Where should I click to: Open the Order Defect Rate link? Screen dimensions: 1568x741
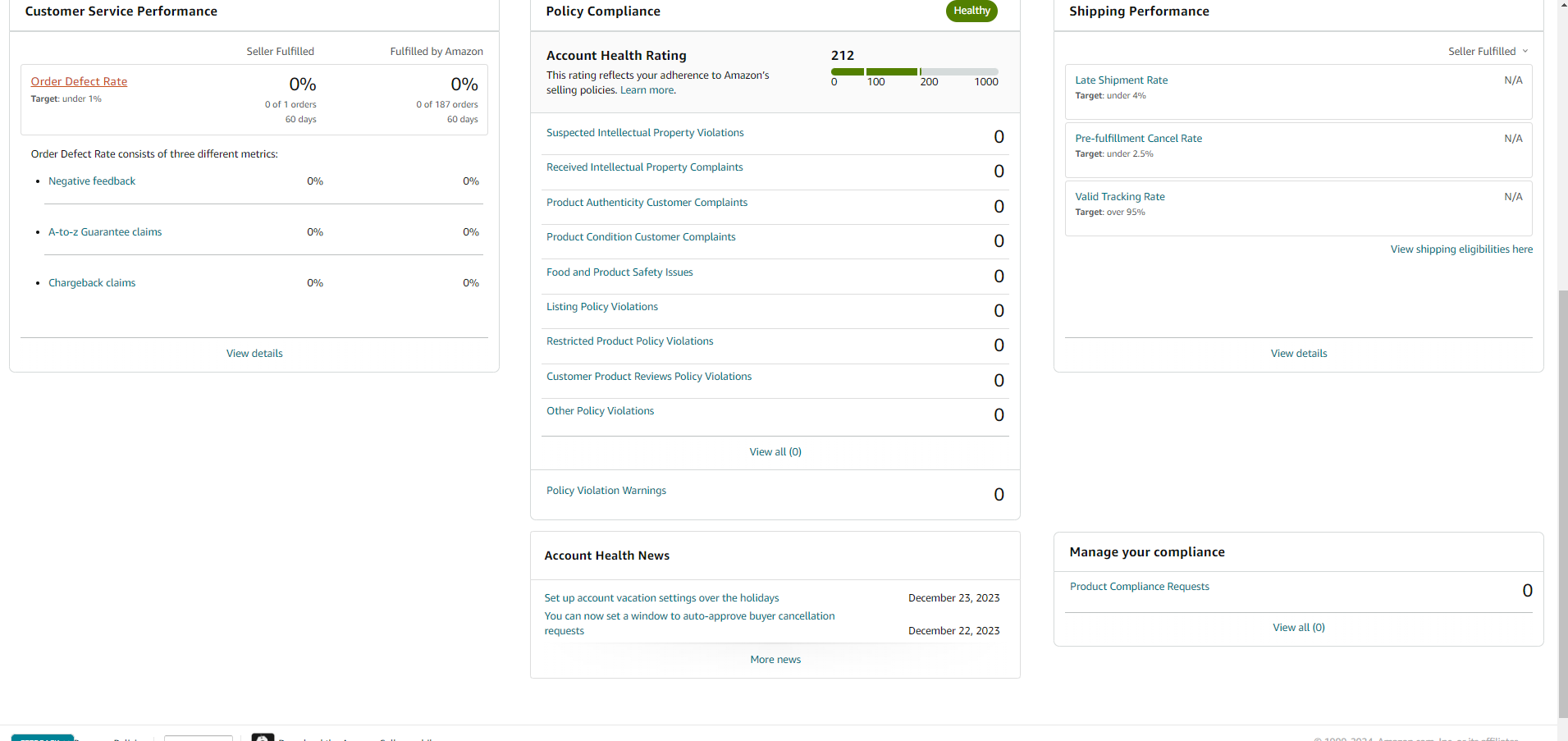point(79,81)
